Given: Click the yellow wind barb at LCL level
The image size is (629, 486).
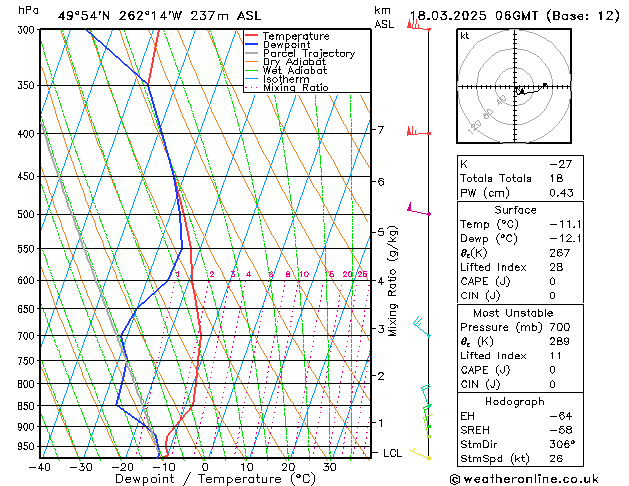Looking at the screenshot, I should point(421,455).
